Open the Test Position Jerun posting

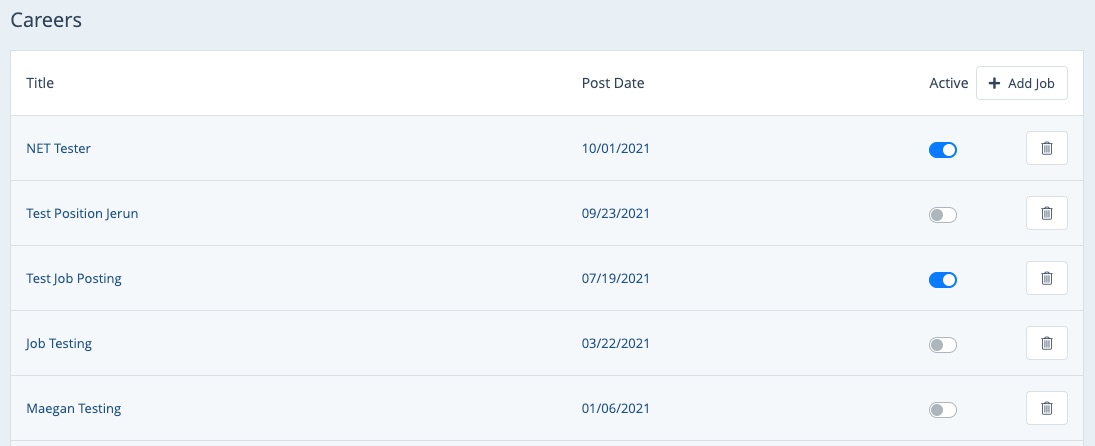pyautogui.click(x=82, y=214)
